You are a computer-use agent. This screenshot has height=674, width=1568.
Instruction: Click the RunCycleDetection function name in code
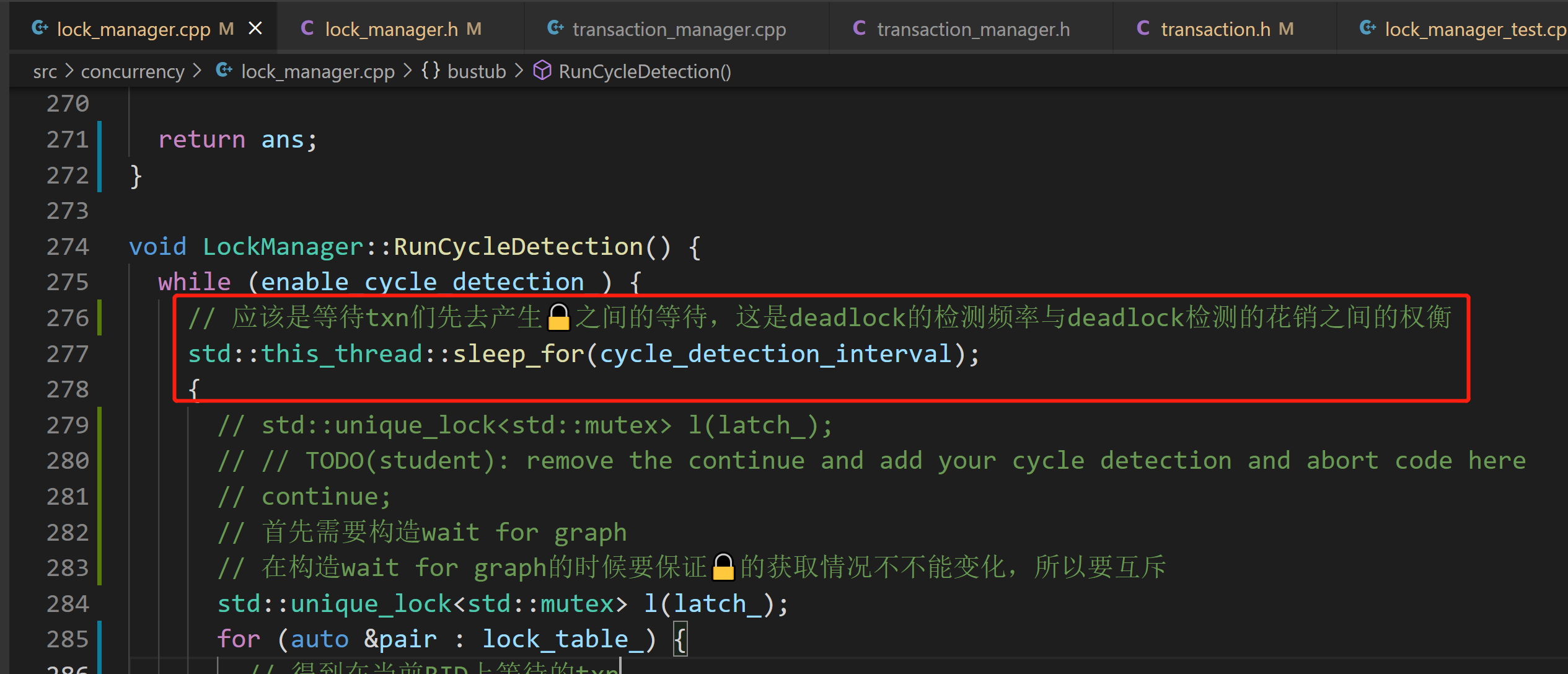pyautogui.click(x=518, y=247)
